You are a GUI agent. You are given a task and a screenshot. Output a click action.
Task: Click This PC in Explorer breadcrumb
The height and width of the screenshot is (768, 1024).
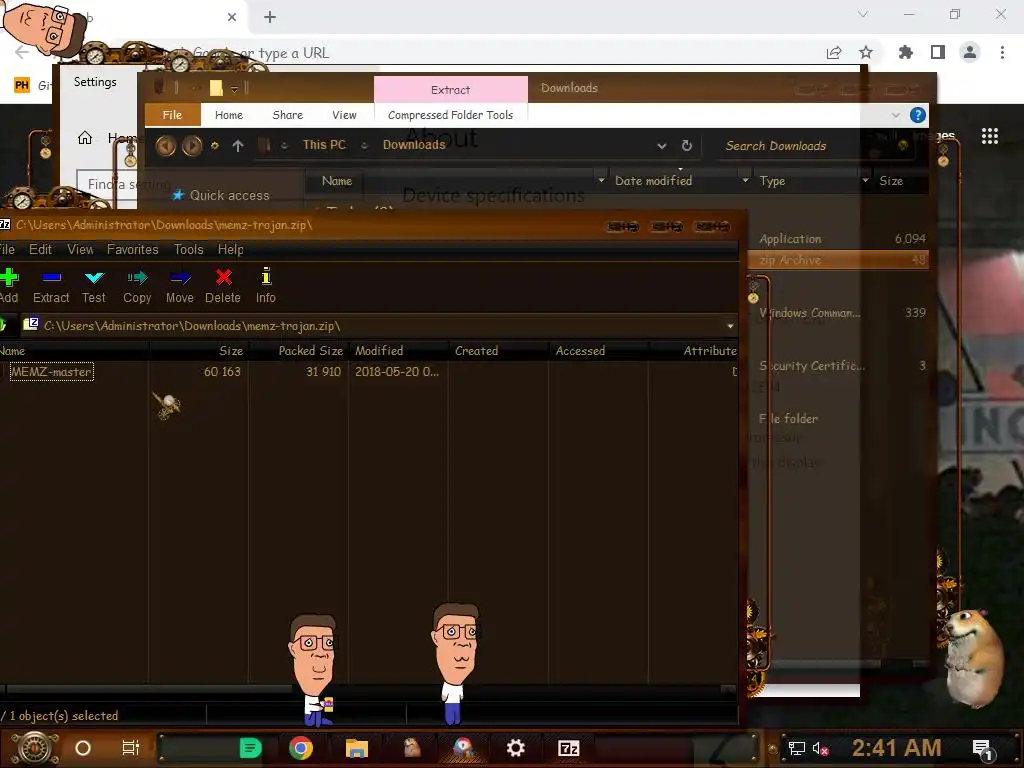324,145
